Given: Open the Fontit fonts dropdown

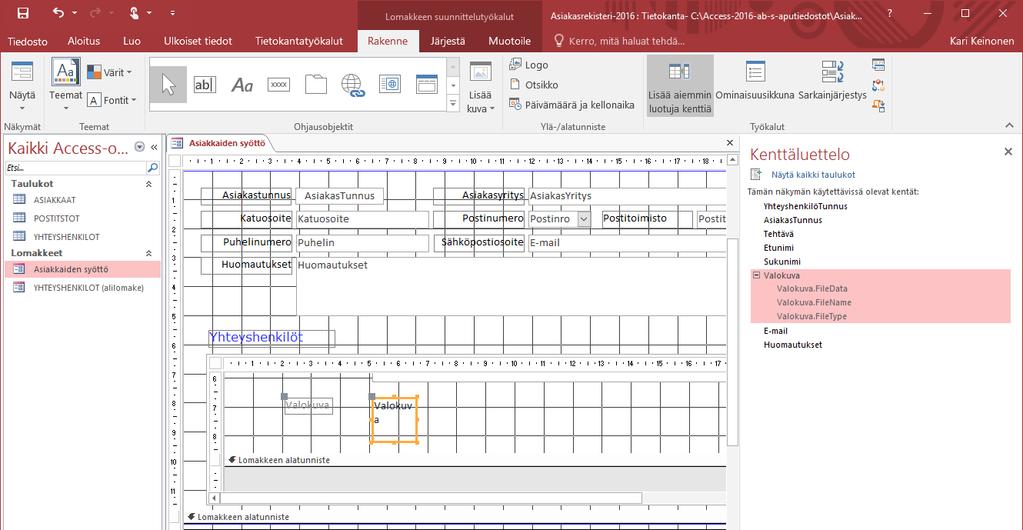Looking at the screenshot, I should 134,100.
